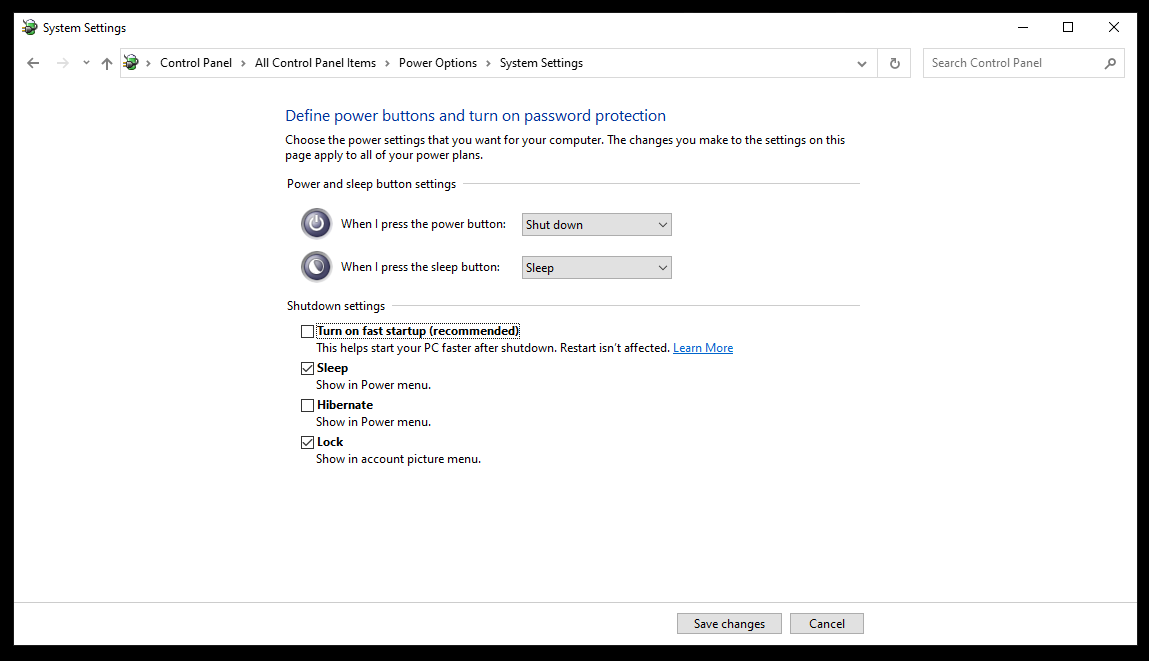Open the power button action dropdown
1149x661 pixels.
coord(596,224)
